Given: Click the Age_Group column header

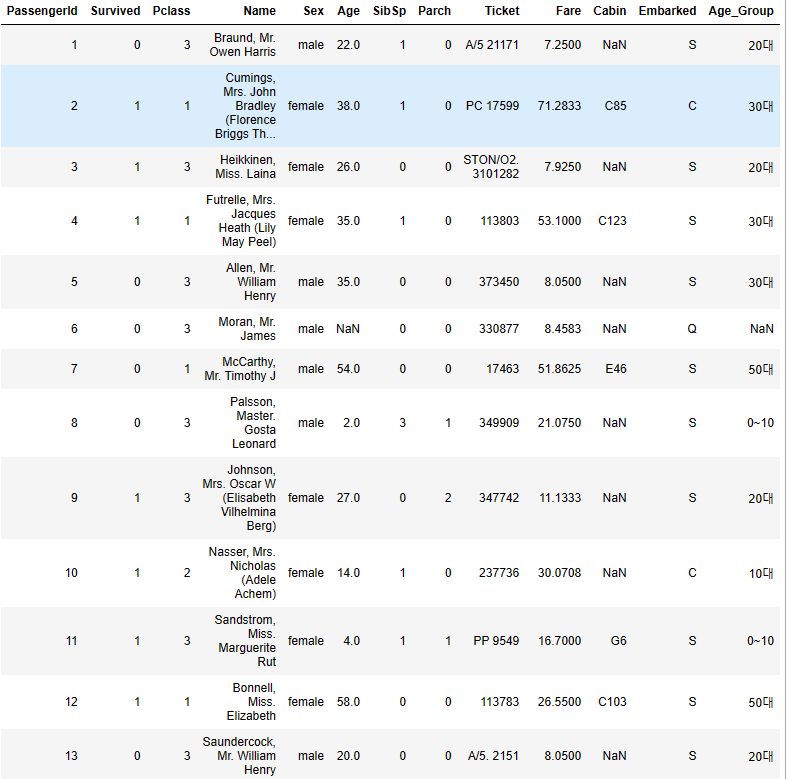Looking at the screenshot, I should pos(741,11).
